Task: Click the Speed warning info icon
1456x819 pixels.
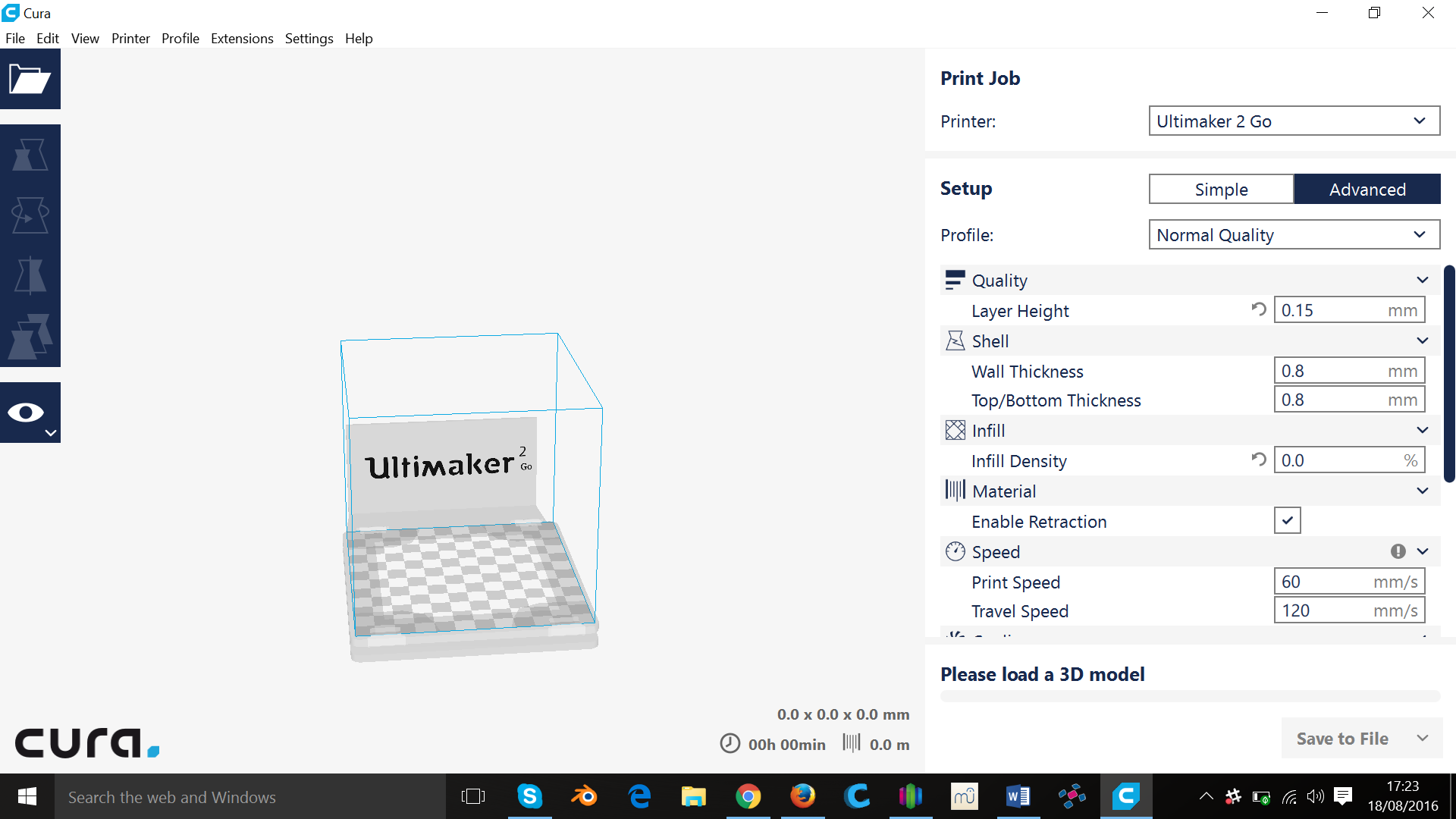Action: [x=1398, y=551]
